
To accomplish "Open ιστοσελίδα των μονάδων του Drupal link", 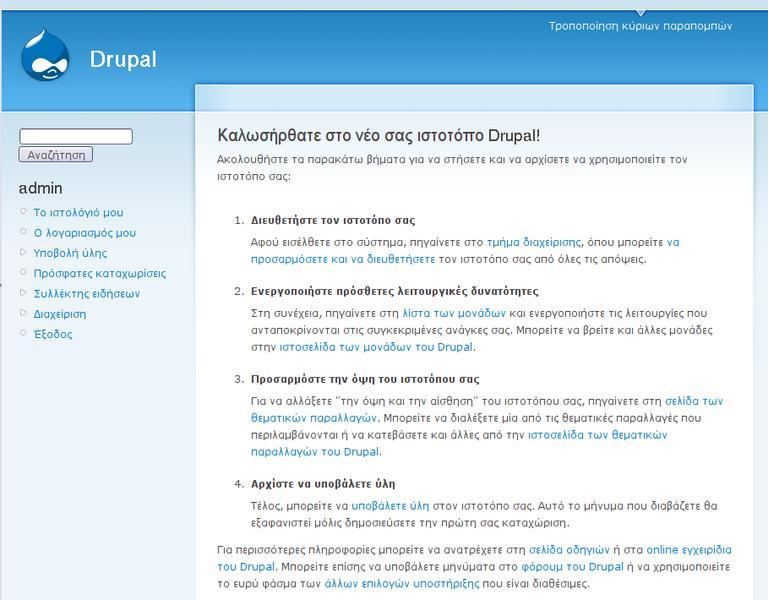I will pos(376,347).
